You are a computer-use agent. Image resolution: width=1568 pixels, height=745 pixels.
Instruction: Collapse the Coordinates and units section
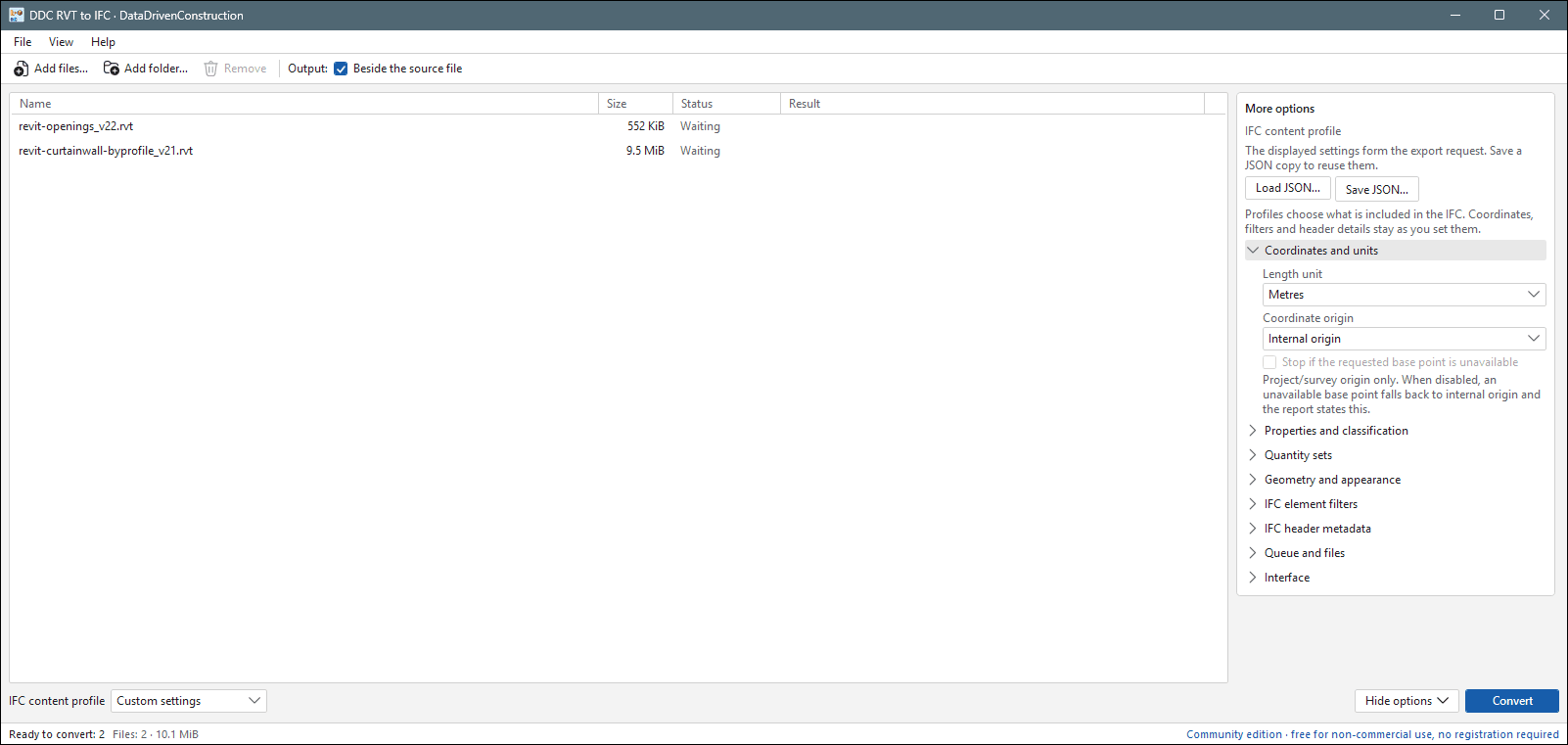[x=1396, y=251]
